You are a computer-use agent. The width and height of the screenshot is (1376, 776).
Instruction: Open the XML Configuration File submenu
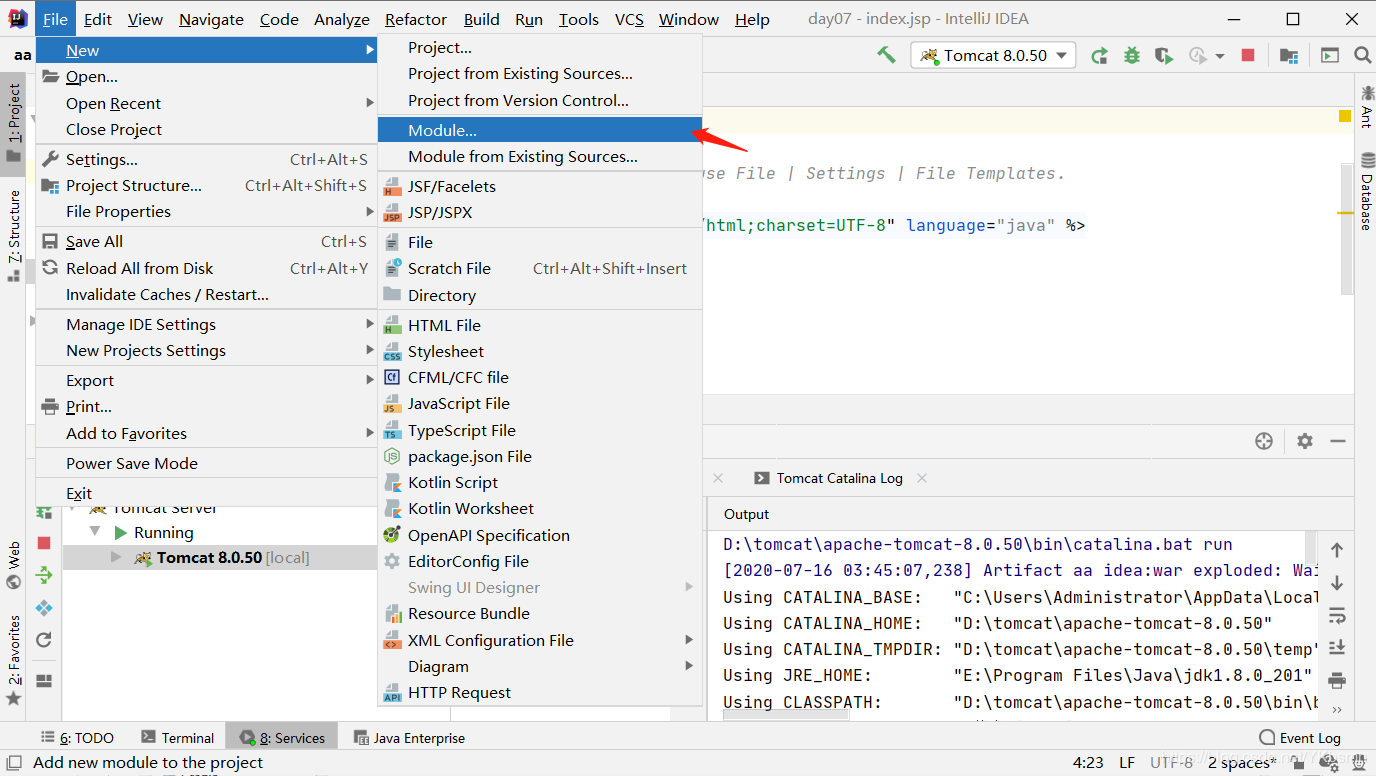tap(540, 640)
